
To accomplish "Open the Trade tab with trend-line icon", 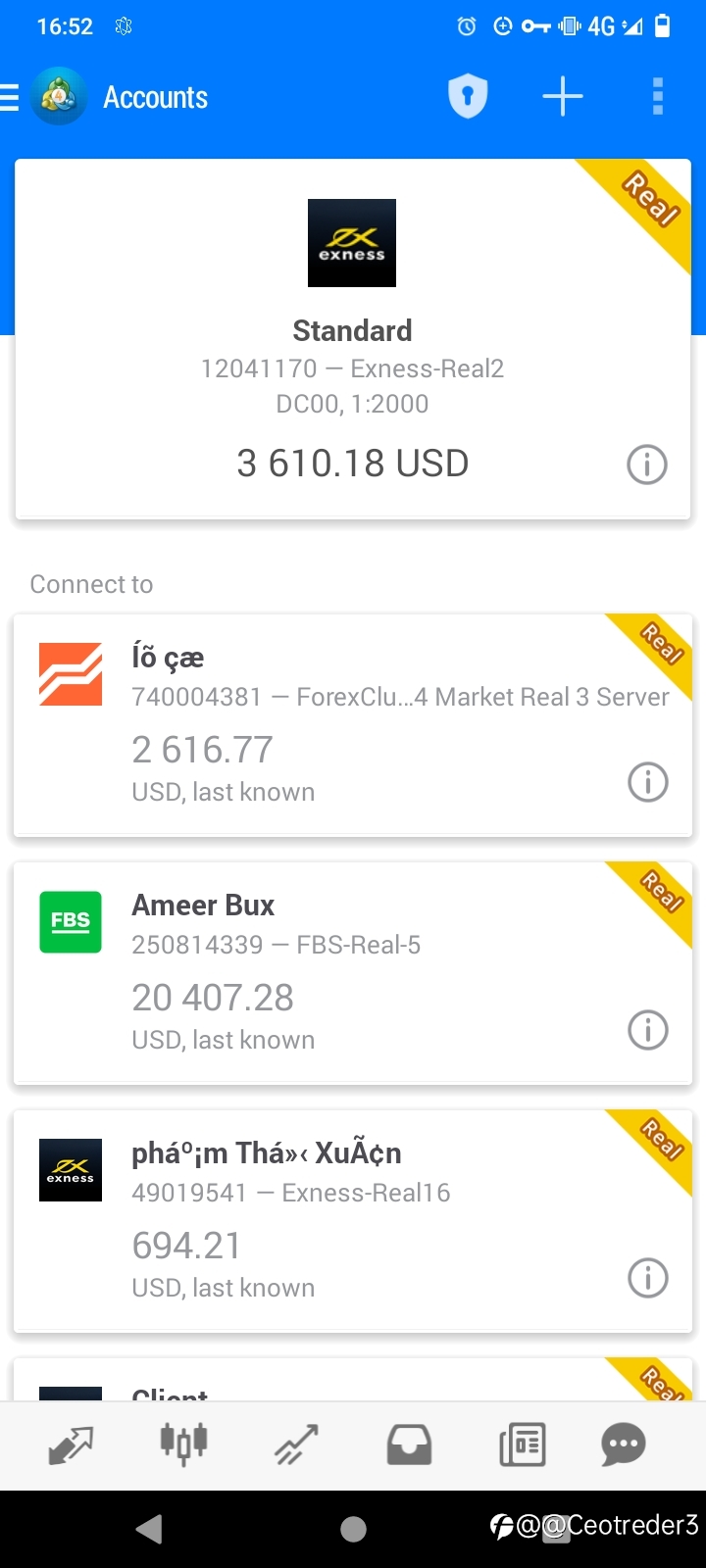I will pyautogui.click(x=296, y=1445).
